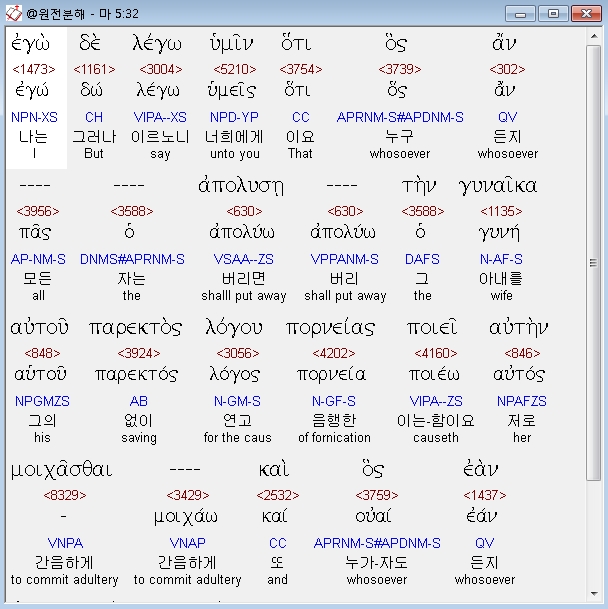
Task: Click the parsing code VIPA--XS
Action: click(160, 117)
